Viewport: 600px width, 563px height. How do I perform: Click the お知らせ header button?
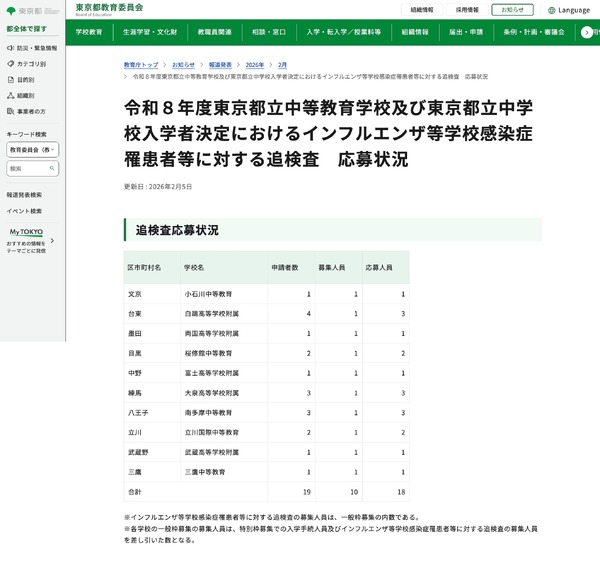512,10
